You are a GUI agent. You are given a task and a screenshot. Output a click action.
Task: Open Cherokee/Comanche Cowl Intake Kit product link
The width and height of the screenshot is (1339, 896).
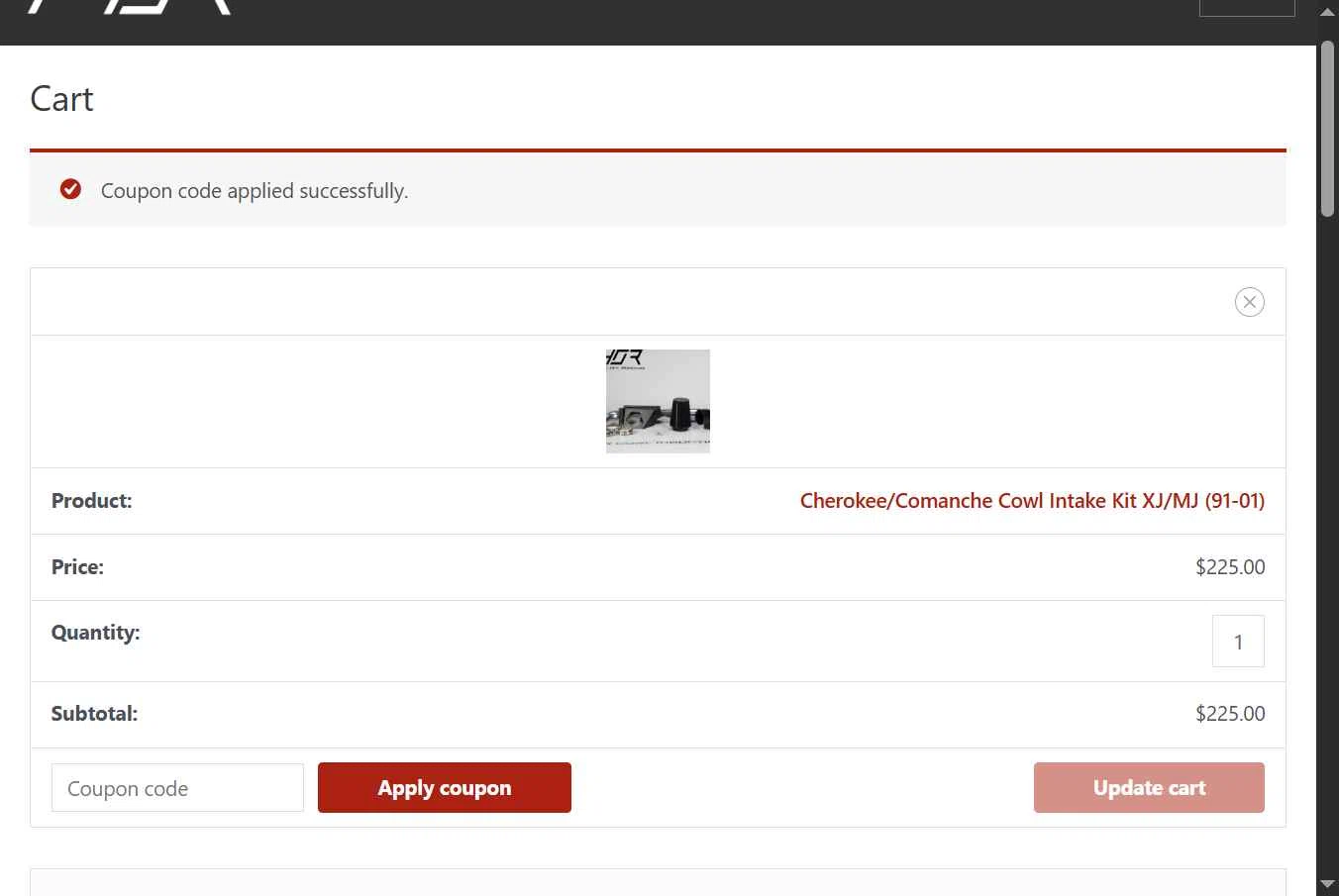(x=1032, y=501)
